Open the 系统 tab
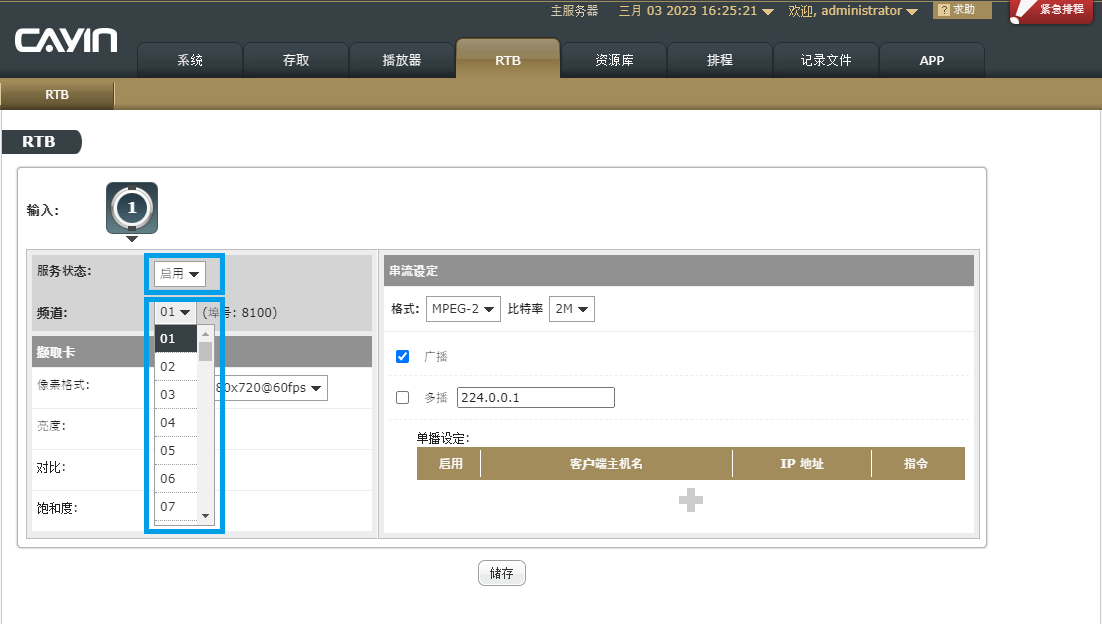 point(190,60)
